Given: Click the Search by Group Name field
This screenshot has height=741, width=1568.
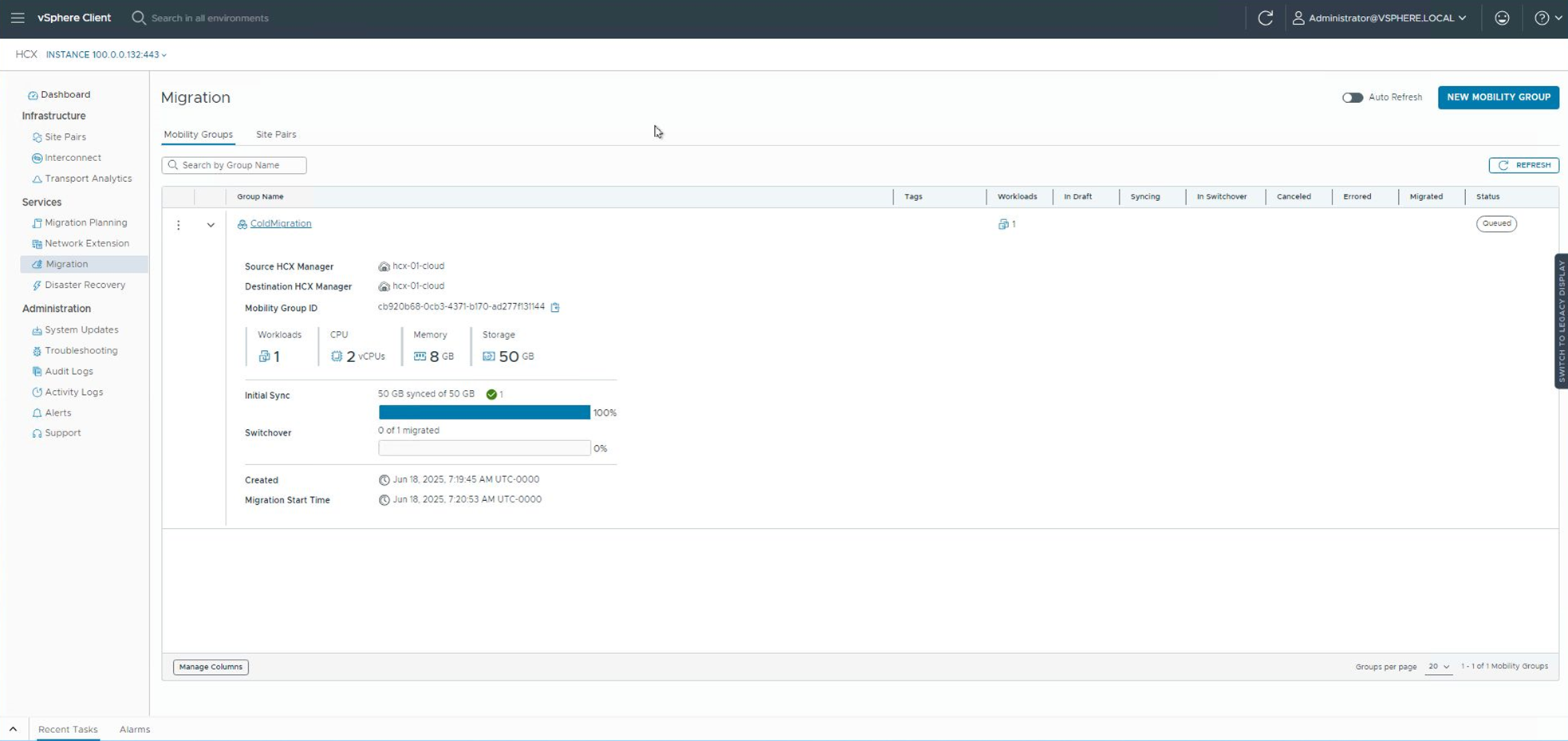Looking at the screenshot, I should coord(234,165).
